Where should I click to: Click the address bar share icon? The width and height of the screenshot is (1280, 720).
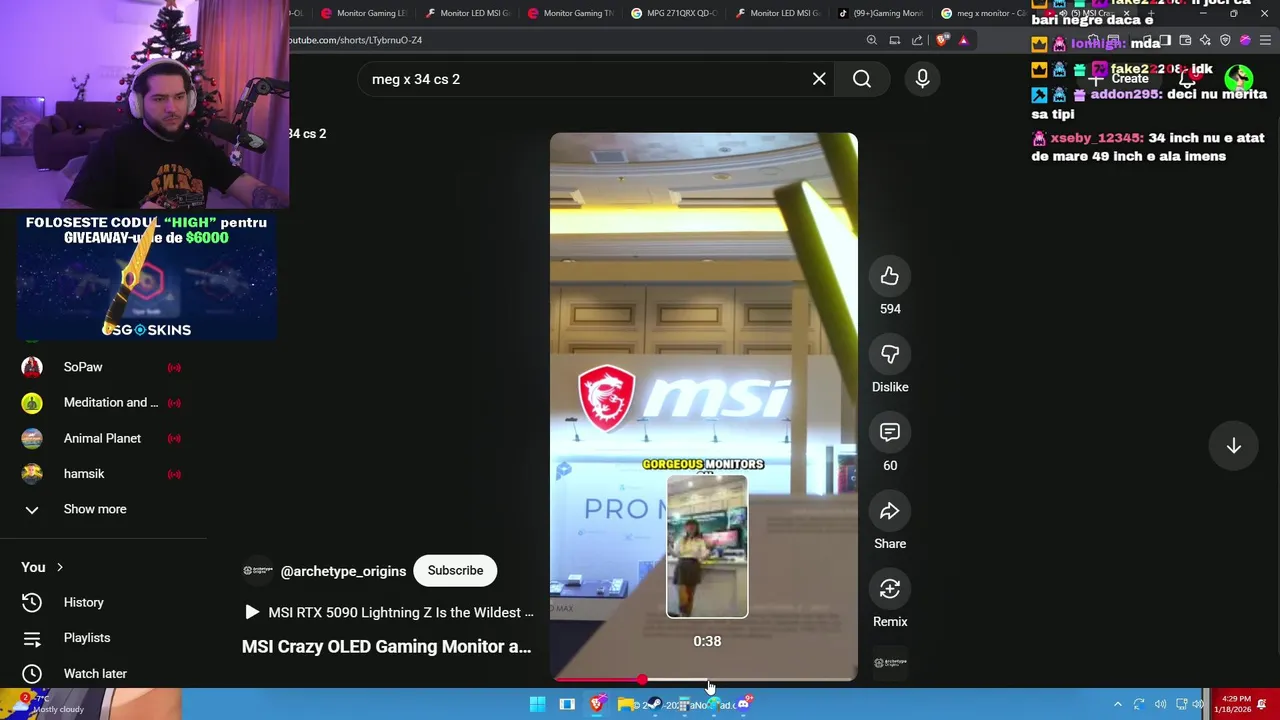coord(917,40)
